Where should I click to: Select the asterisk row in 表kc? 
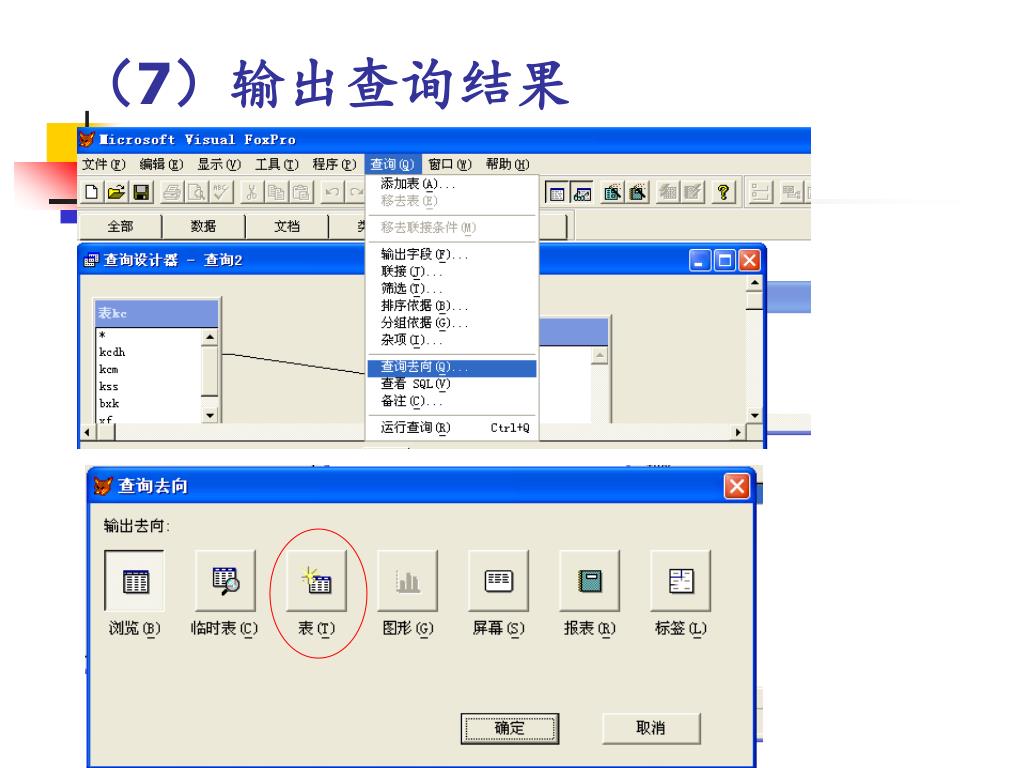(x=148, y=336)
